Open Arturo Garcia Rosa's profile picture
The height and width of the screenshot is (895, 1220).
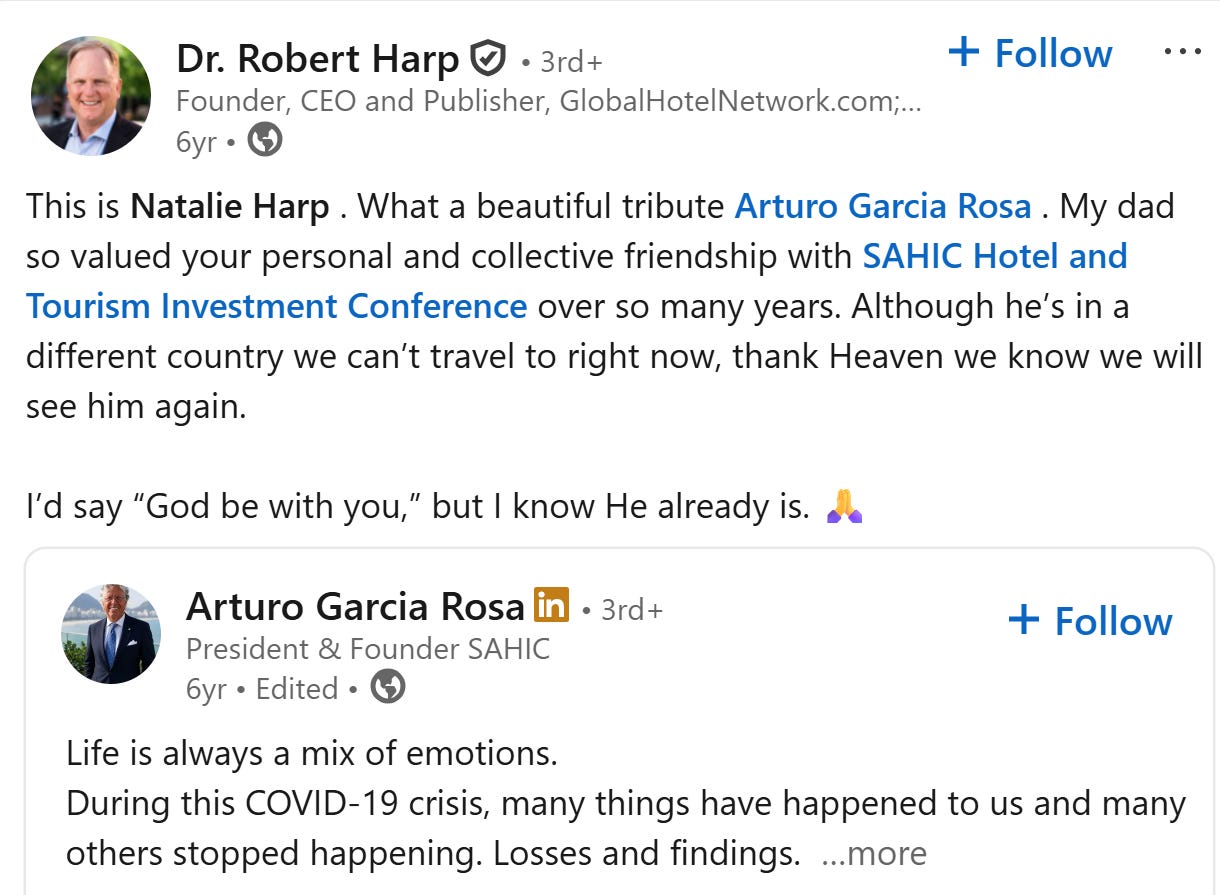[111, 634]
